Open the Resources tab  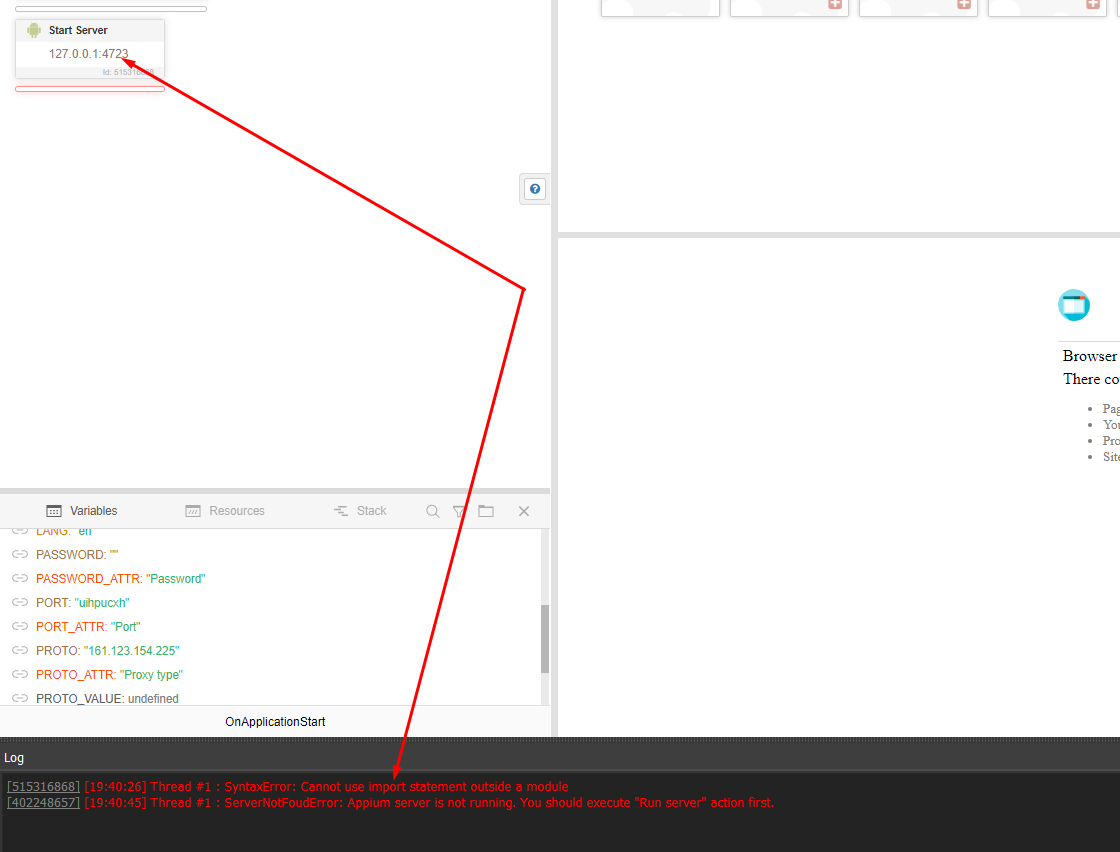[225, 511]
